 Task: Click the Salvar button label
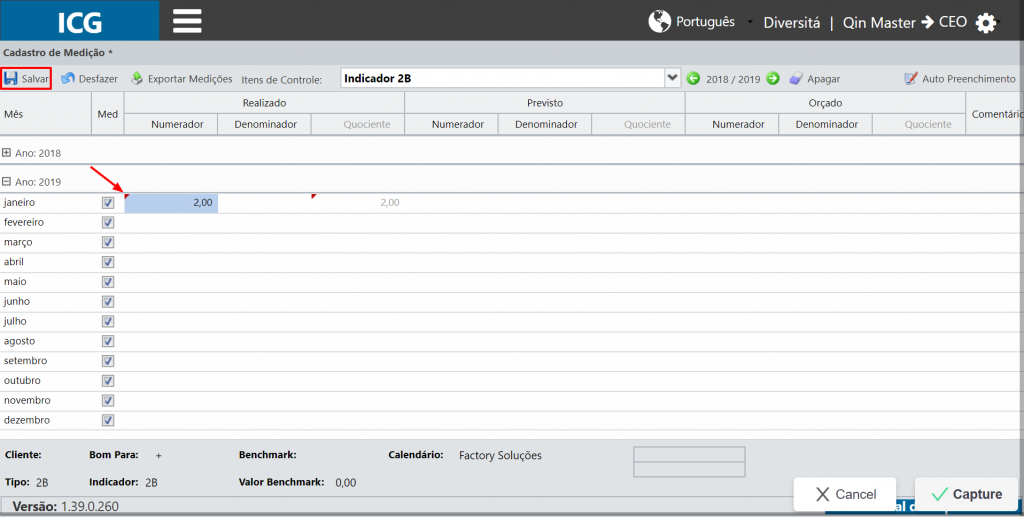click(x=35, y=79)
